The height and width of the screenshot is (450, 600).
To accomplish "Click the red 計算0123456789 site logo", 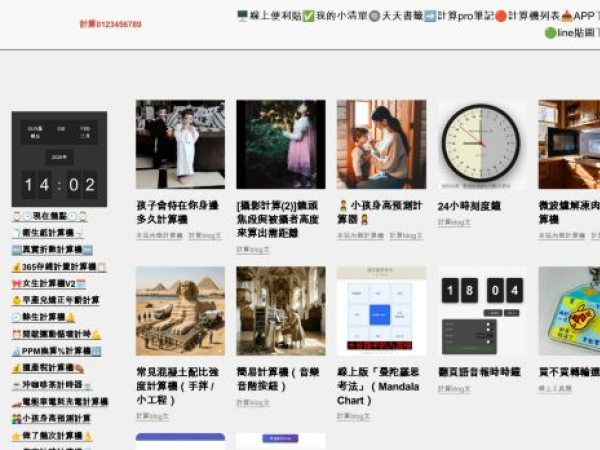I will [x=110, y=24].
